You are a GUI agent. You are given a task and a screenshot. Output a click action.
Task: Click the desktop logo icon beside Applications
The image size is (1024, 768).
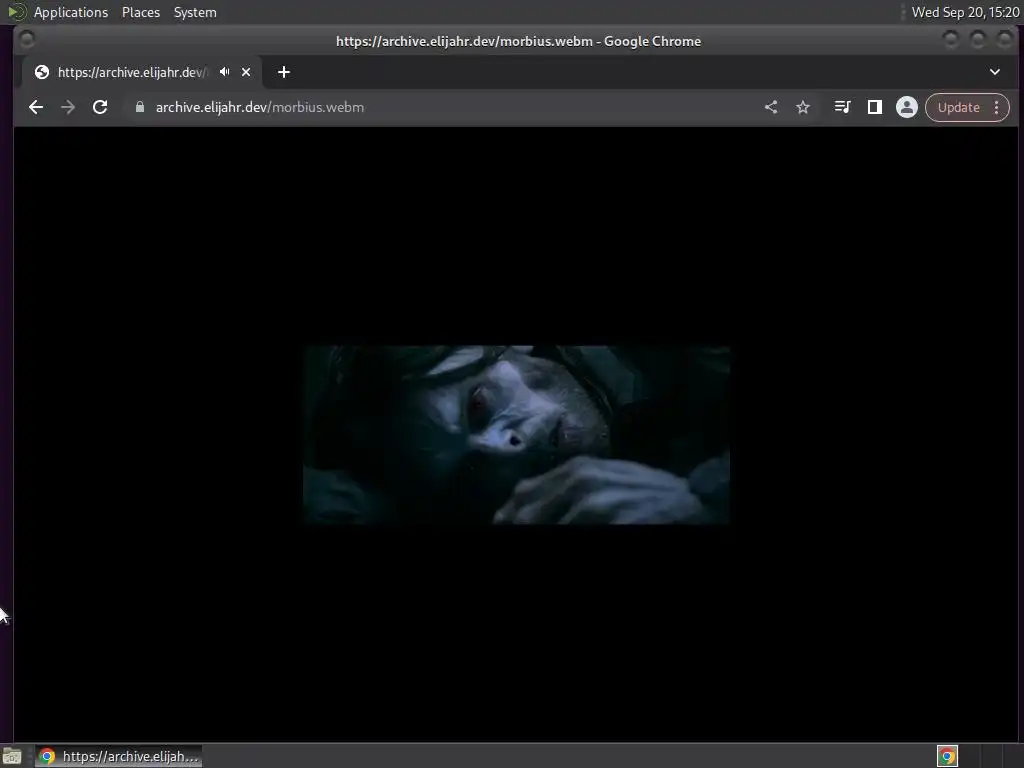point(17,12)
